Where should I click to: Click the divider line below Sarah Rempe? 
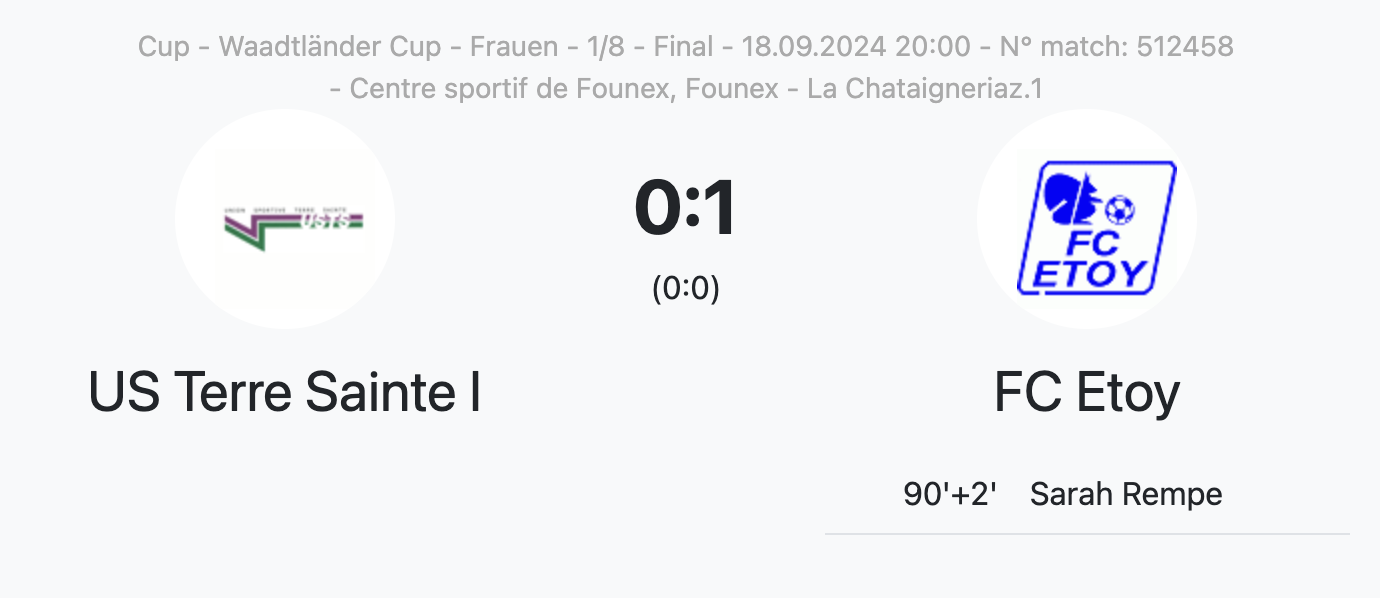pyautogui.click(x=1087, y=534)
